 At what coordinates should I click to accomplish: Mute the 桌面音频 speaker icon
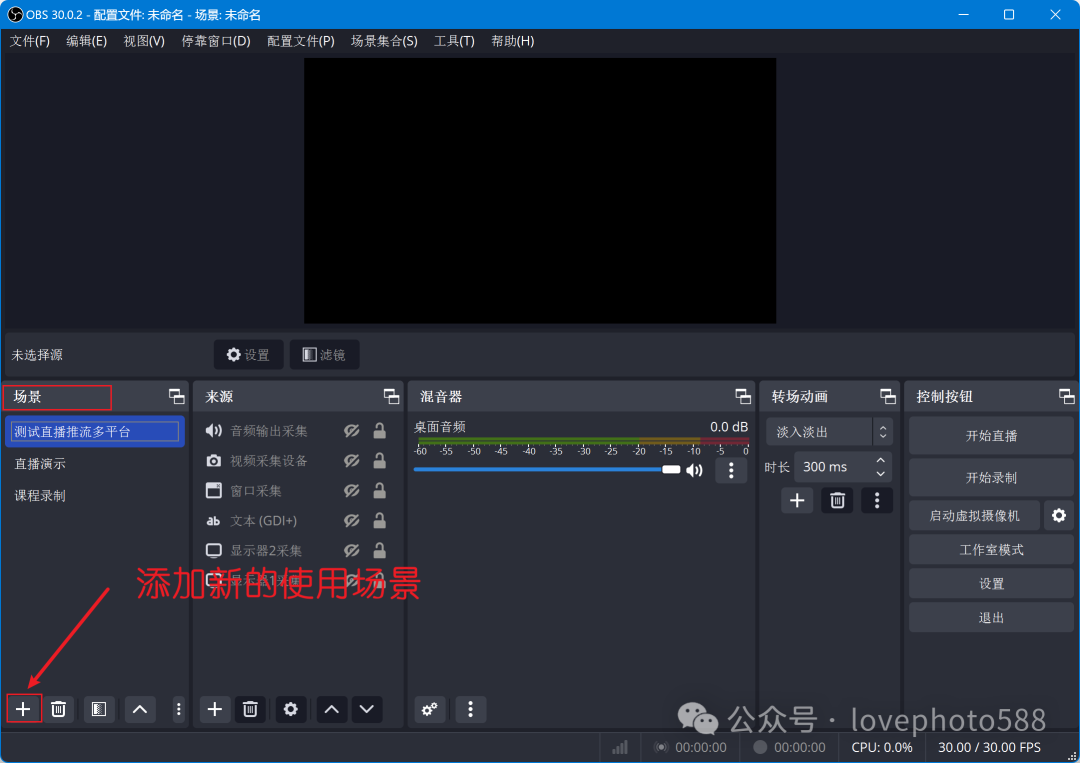[x=694, y=470]
